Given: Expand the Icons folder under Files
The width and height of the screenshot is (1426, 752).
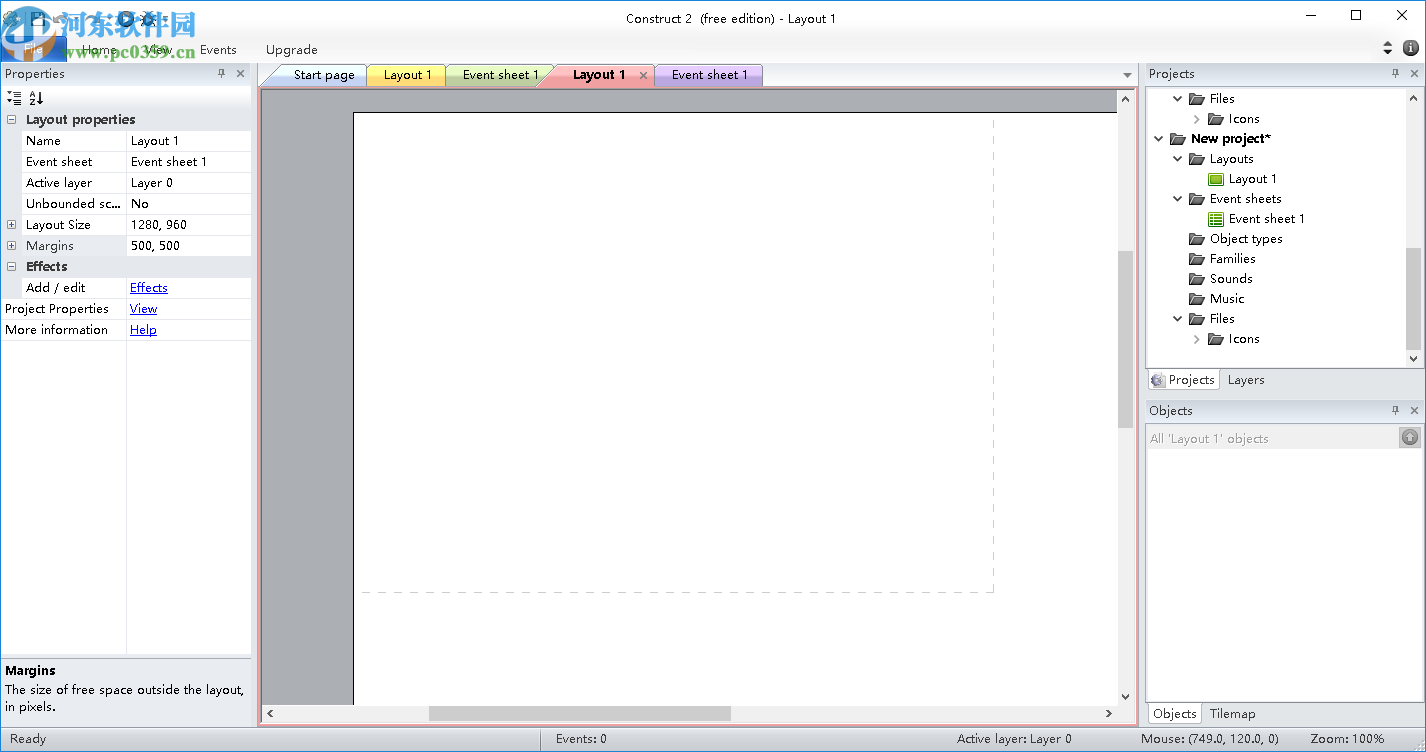Looking at the screenshot, I should pos(1198,338).
